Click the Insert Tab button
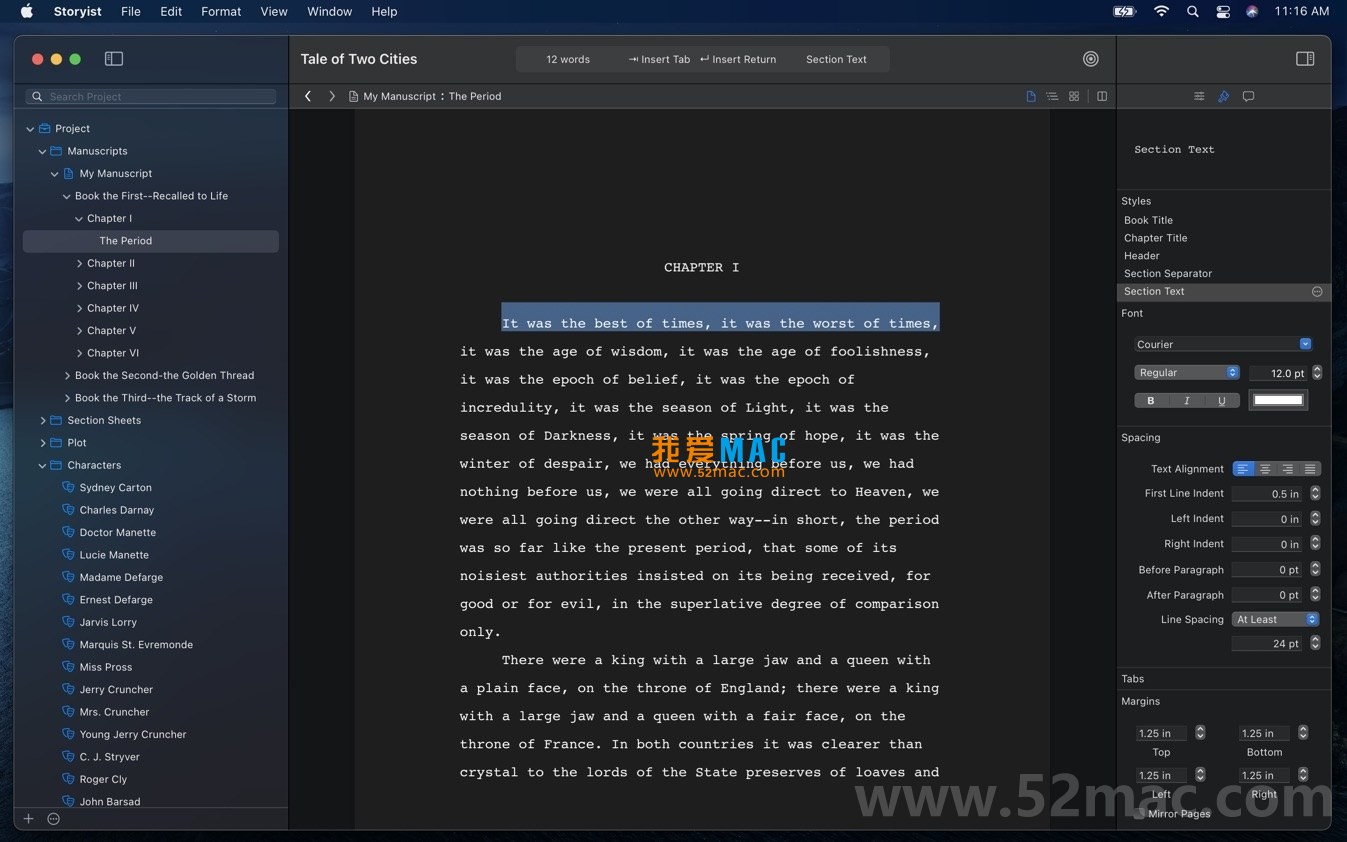Screen dimensions: 1347x842 [659, 60]
